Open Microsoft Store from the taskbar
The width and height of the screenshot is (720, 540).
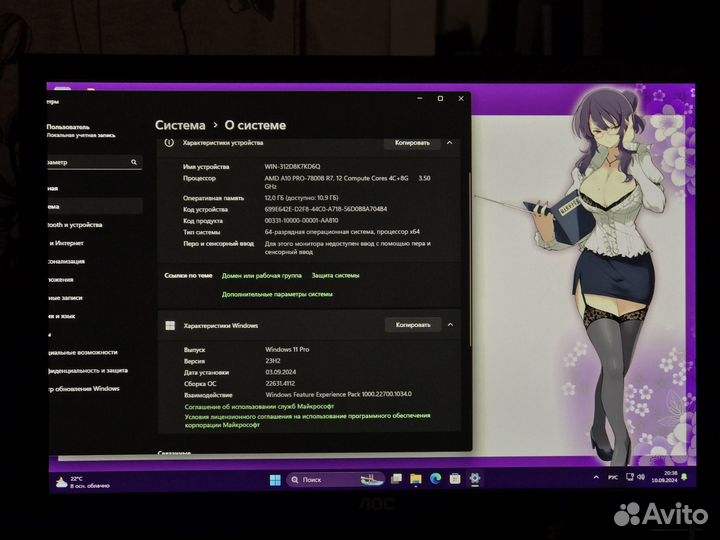[x=455, y=479]
